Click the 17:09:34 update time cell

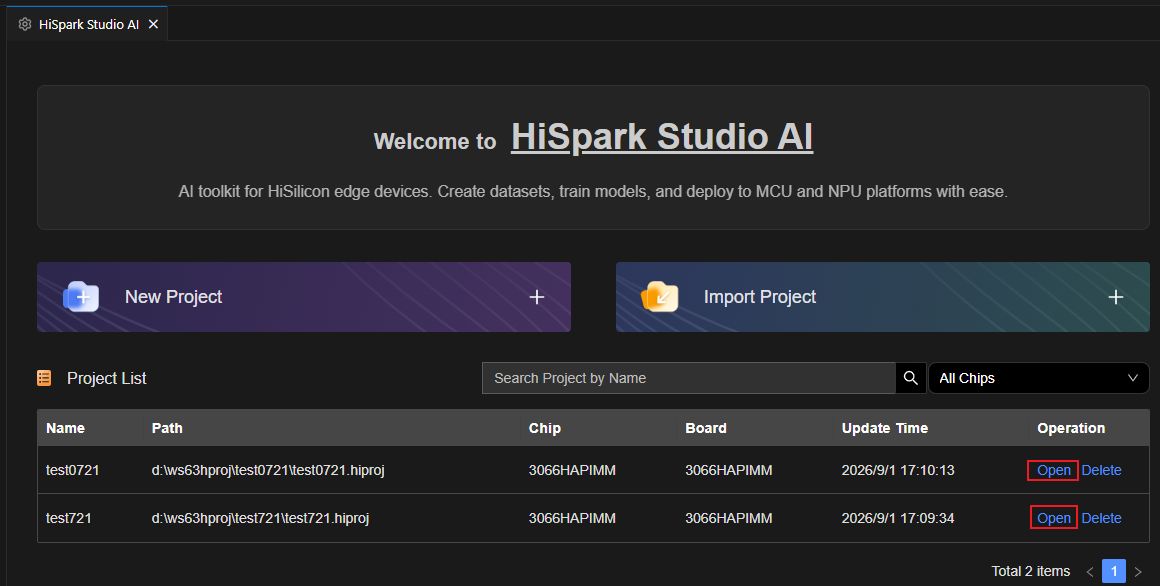(x=898, y=519)
